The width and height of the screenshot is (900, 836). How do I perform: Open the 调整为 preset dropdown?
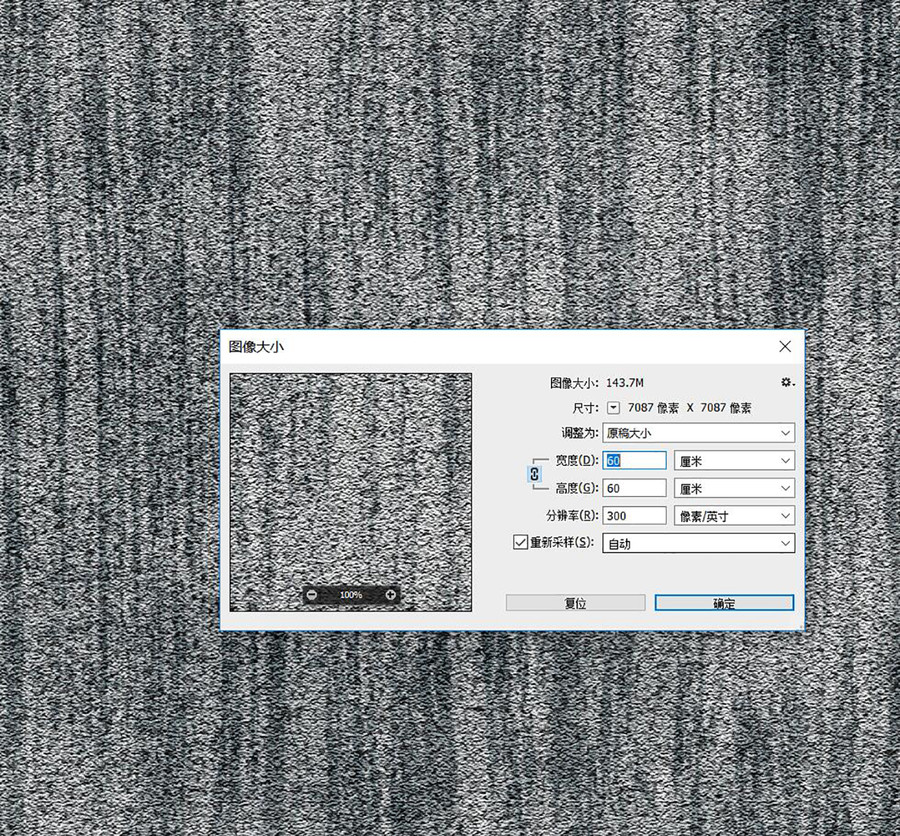(x=699, y=432)
